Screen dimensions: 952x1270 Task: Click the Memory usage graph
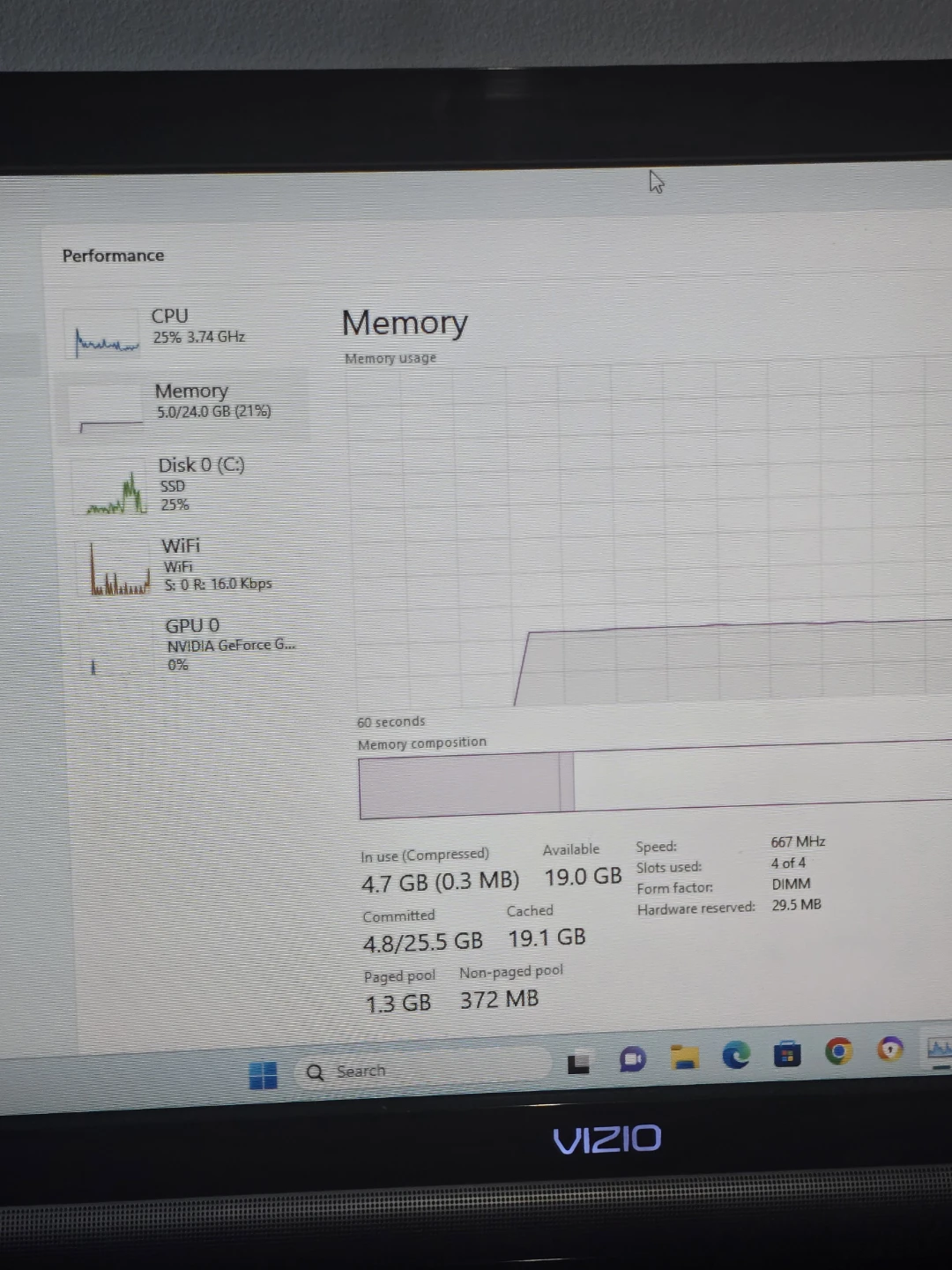tap(648, 533)
